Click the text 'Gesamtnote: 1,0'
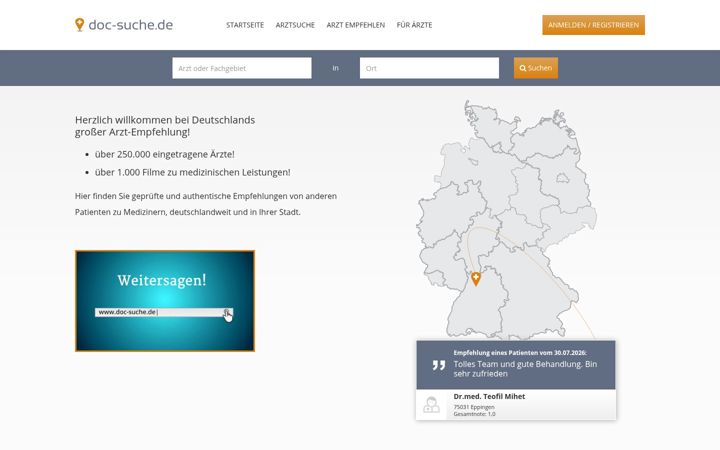The width and height of the screenshot is (720, 450). [x=474, y=414]
